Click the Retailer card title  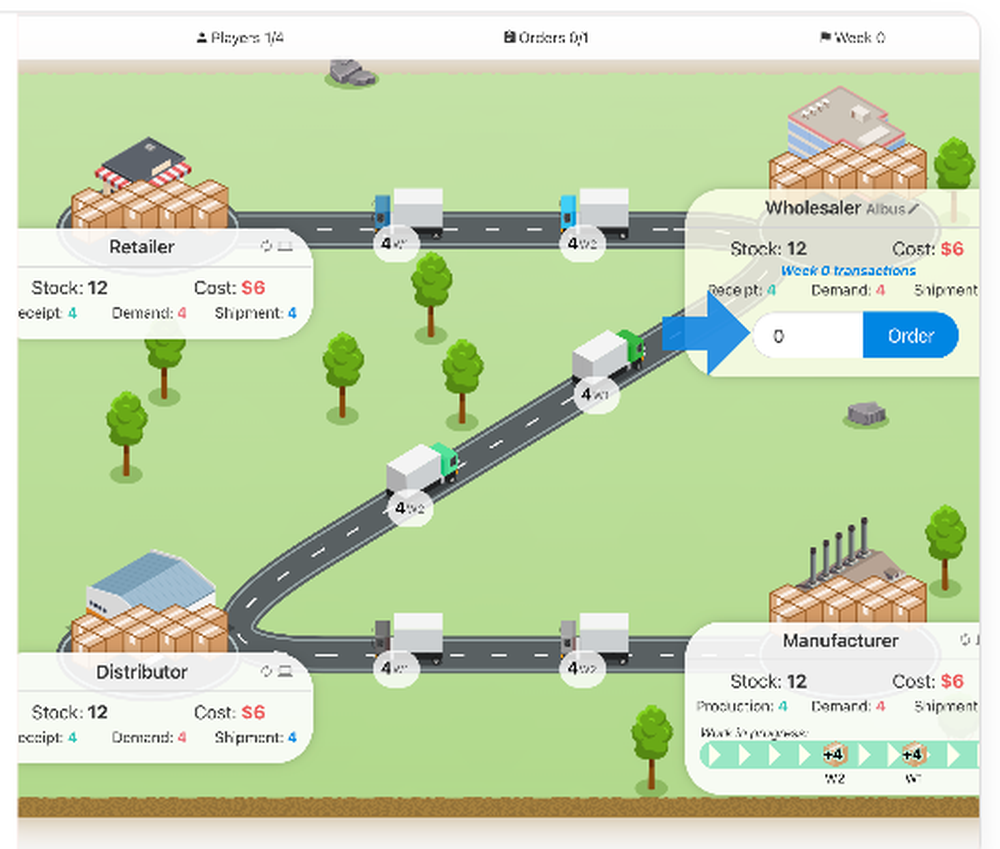142,247
